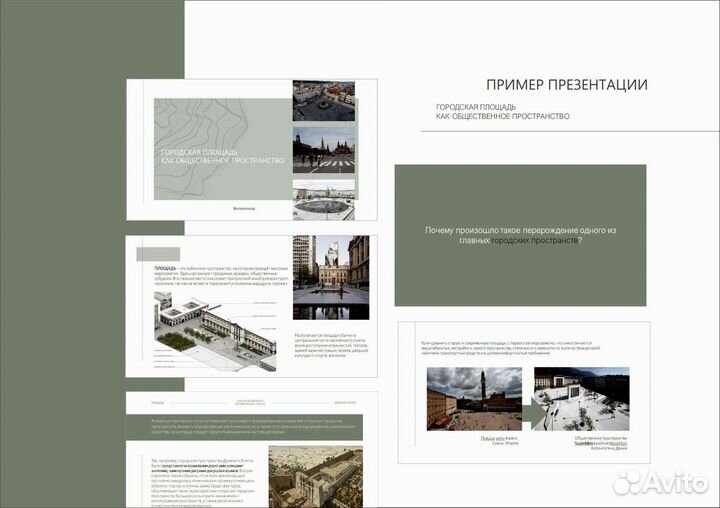The image size is (720, 508).
Task: Click the subtitle "ГОРОДСКАЯ ПЛОЩАДЬ КАК ОБЩЕСТВЕННОЕ ПРОСТРАНСТВО" under heading
Action: [502, 111]
